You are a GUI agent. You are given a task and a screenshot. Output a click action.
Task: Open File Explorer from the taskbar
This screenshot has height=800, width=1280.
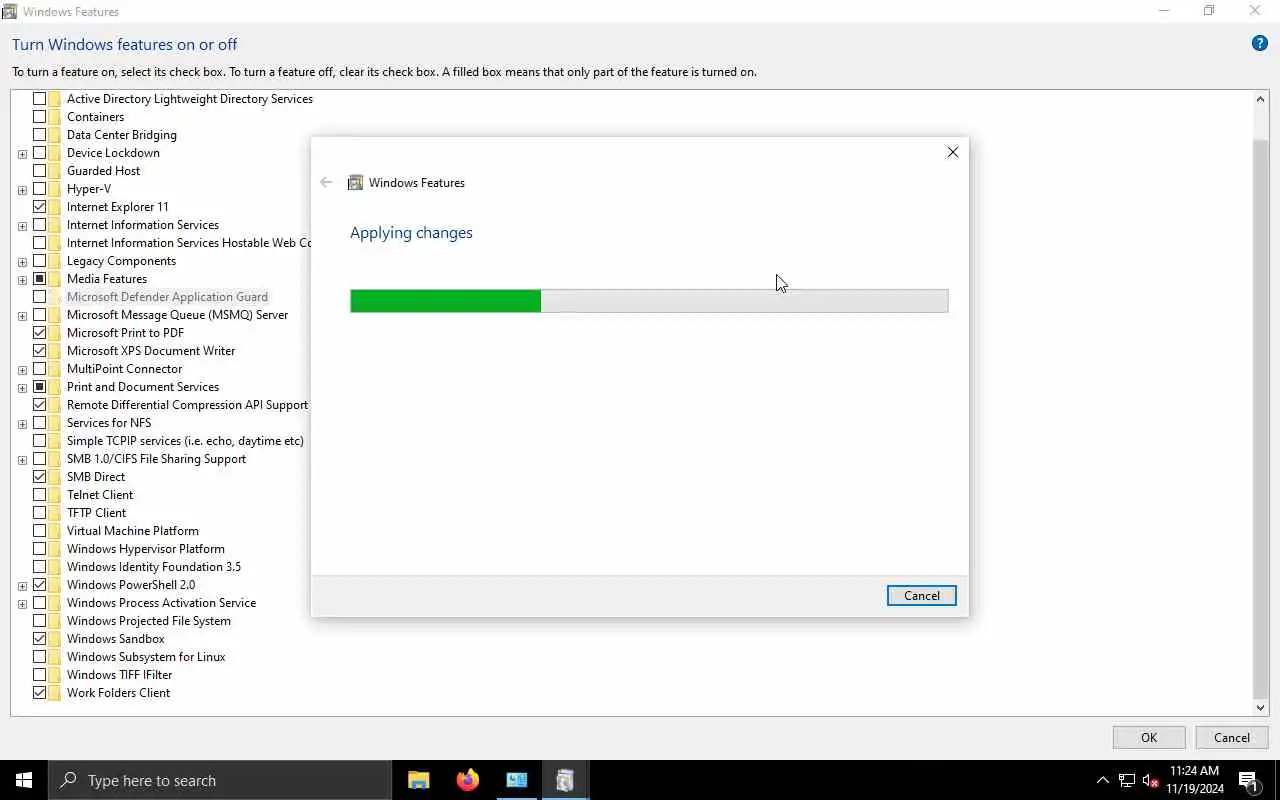(419, 780)
